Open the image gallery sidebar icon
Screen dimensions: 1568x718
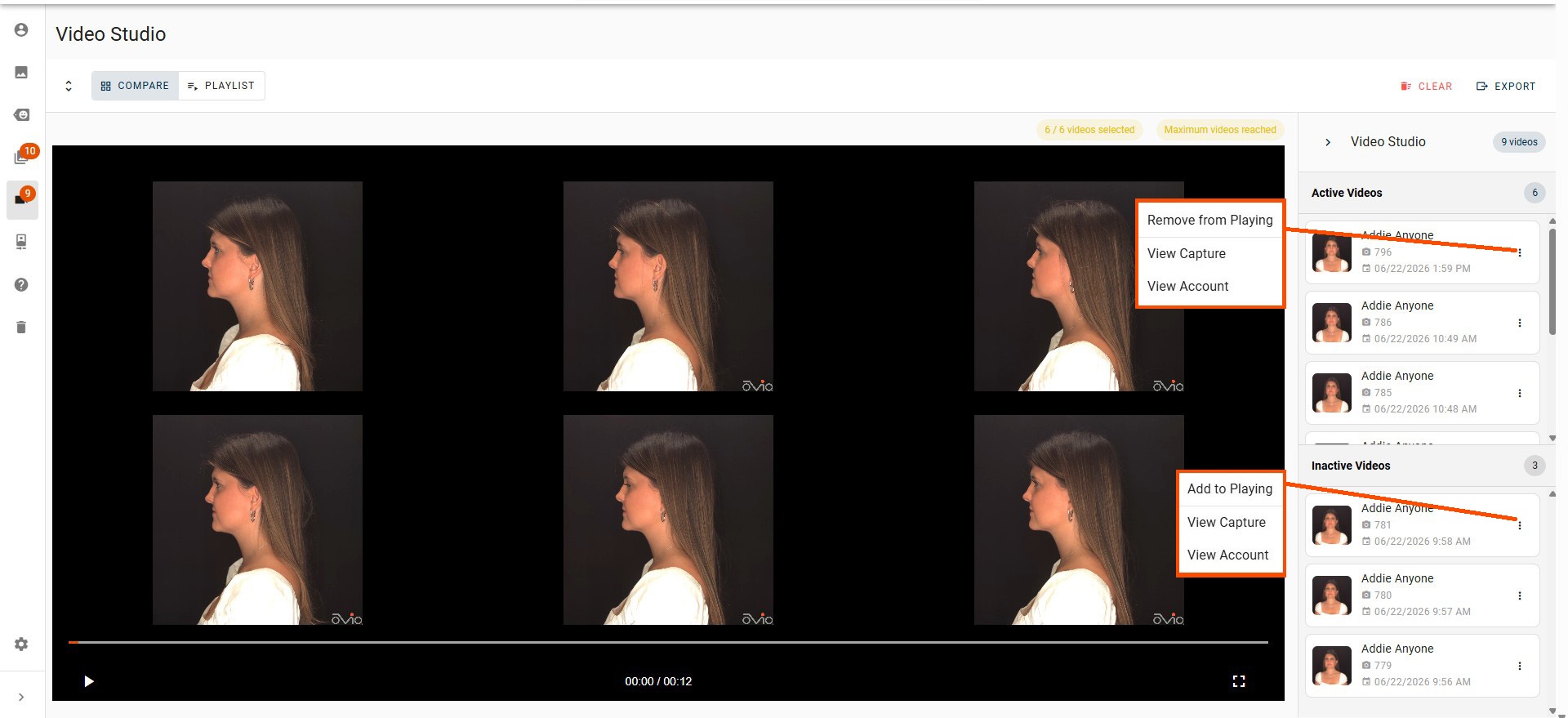tap(21, 73)
